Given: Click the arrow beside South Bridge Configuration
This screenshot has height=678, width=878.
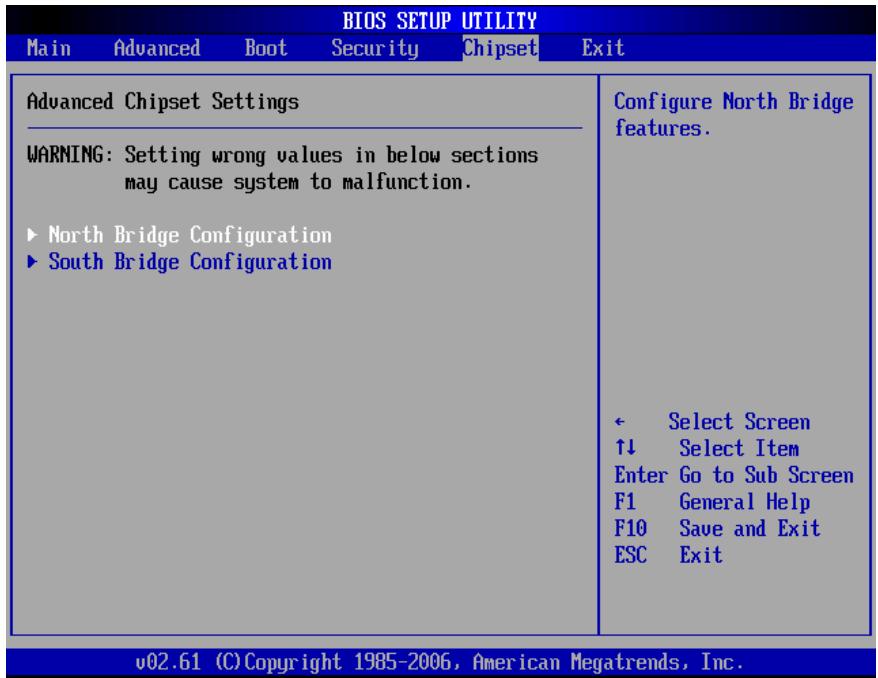Looking at the screenshot, I should [x=32, y=261].
